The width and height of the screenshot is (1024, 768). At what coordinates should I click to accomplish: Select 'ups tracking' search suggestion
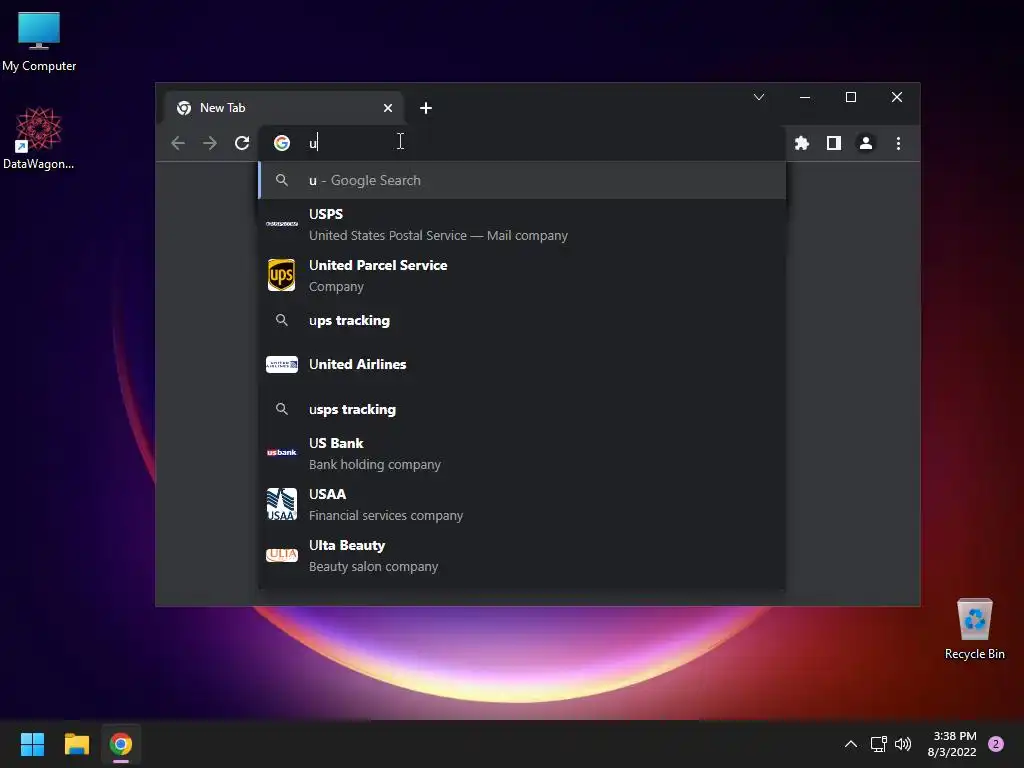tap(522, 321)
